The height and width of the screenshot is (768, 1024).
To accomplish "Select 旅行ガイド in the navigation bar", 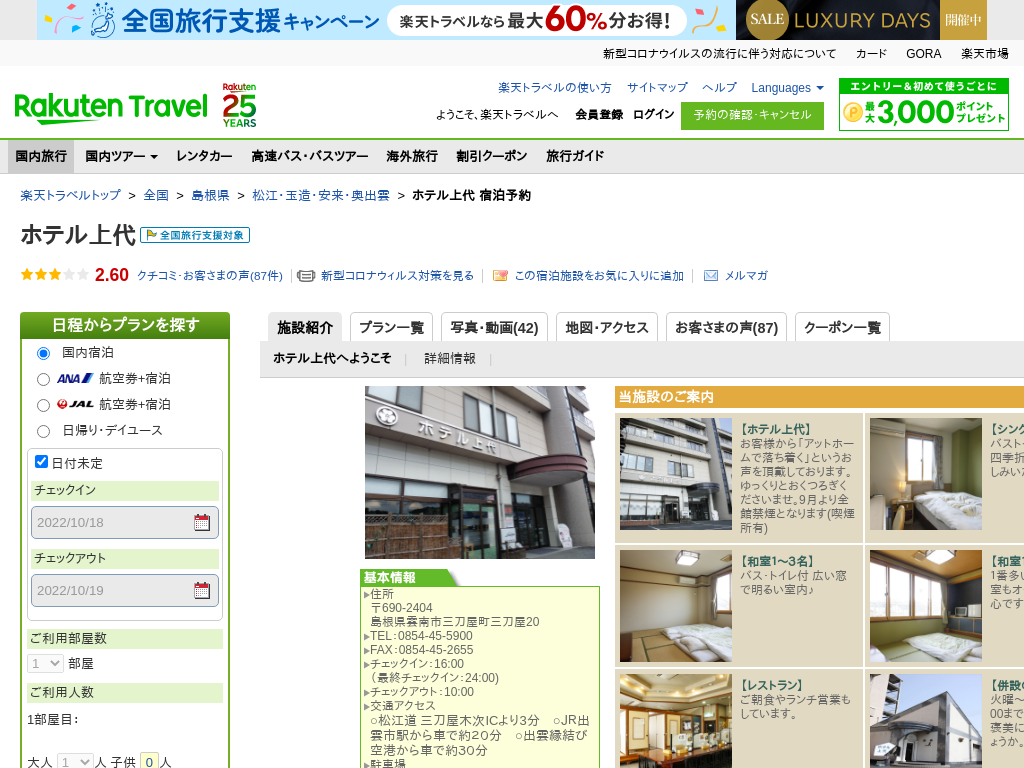I will click(x=575, y=156).
